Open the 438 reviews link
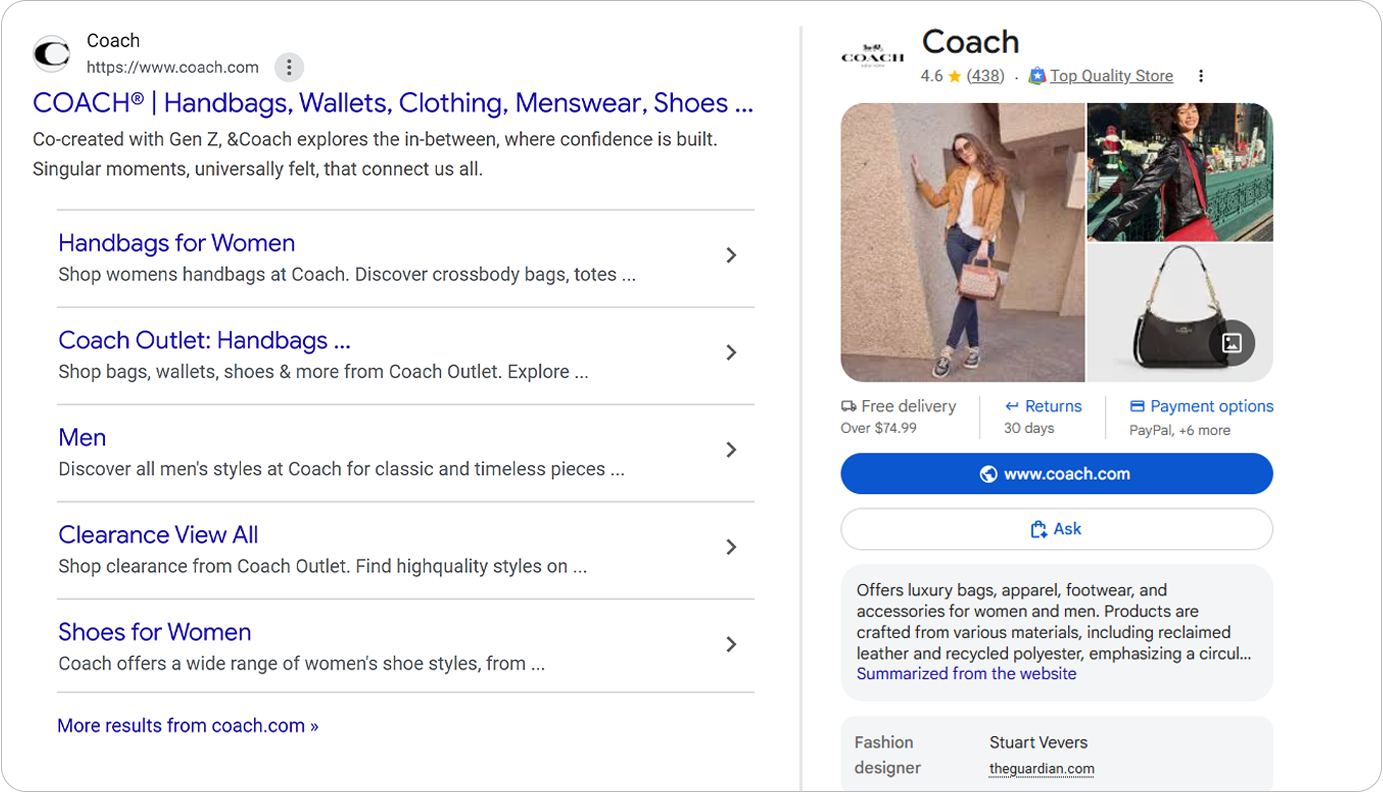Image resolution: width=1383 pixels, height=793 pixels. (x=986, y=76)
